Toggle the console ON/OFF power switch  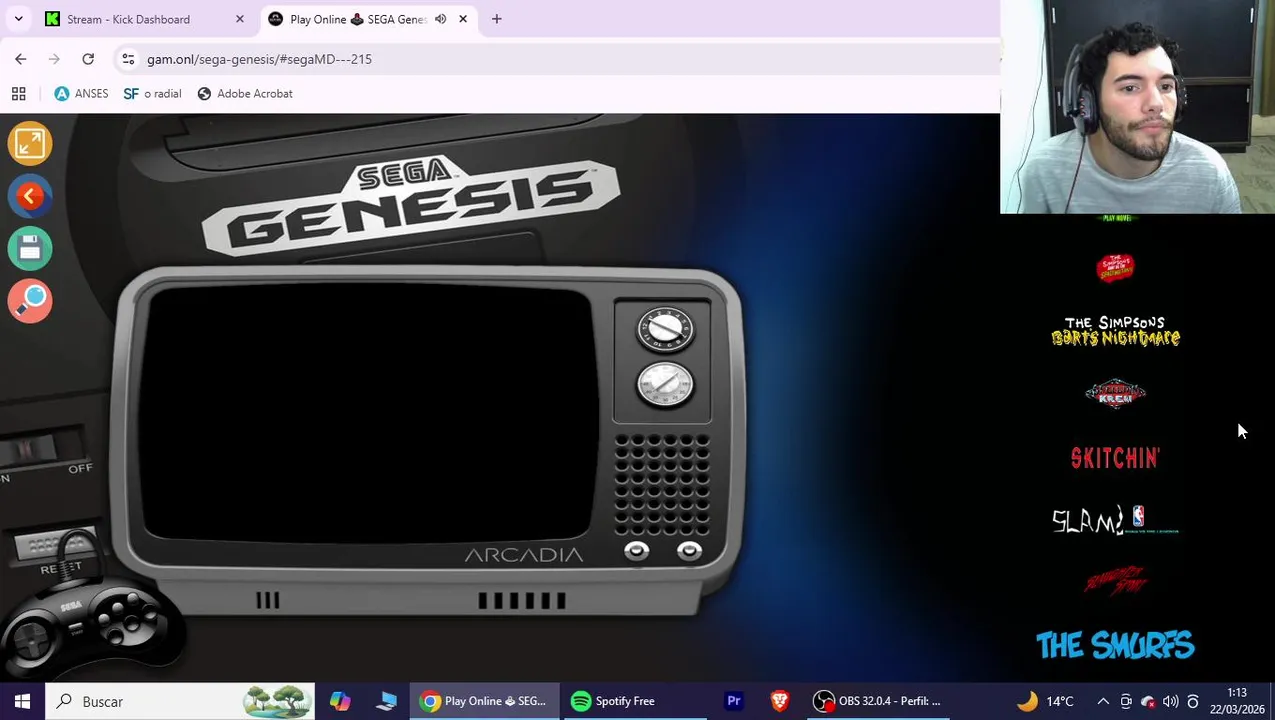click(x=44, y=449)
